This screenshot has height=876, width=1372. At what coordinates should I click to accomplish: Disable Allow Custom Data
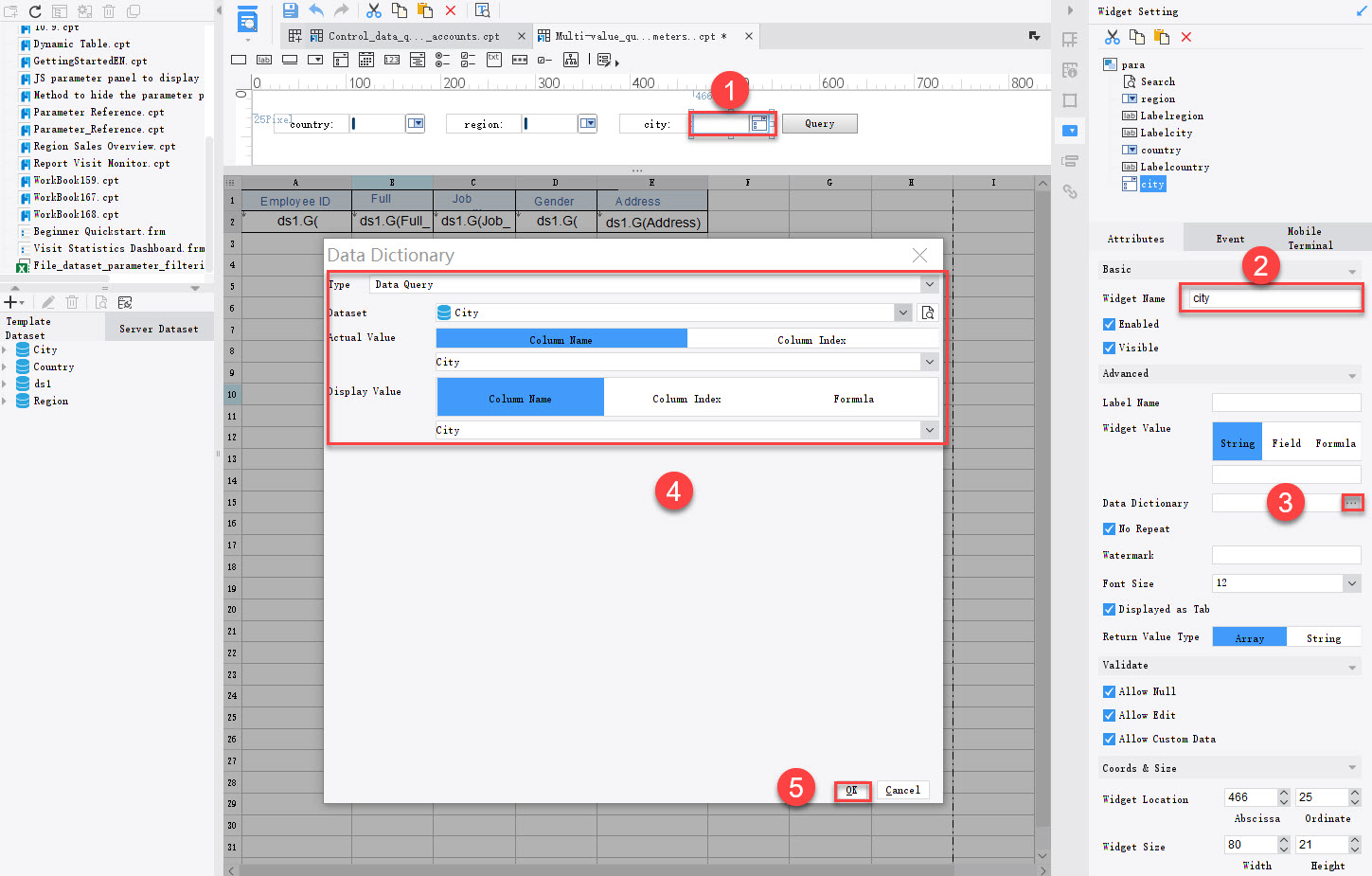click(x=1109, y=739)
